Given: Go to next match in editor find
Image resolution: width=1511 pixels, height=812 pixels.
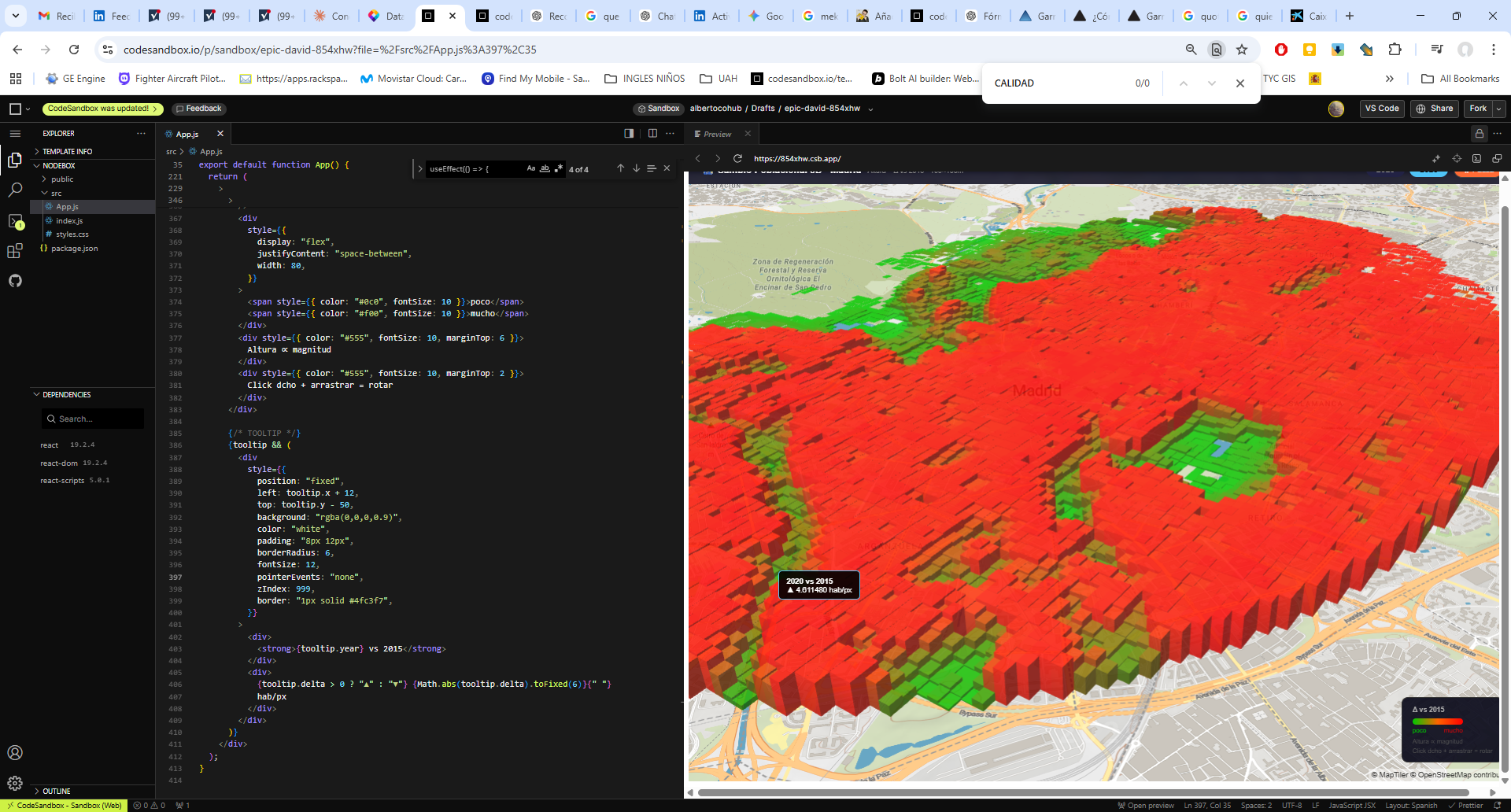Looking at the screenshot, I should (636, 168).
